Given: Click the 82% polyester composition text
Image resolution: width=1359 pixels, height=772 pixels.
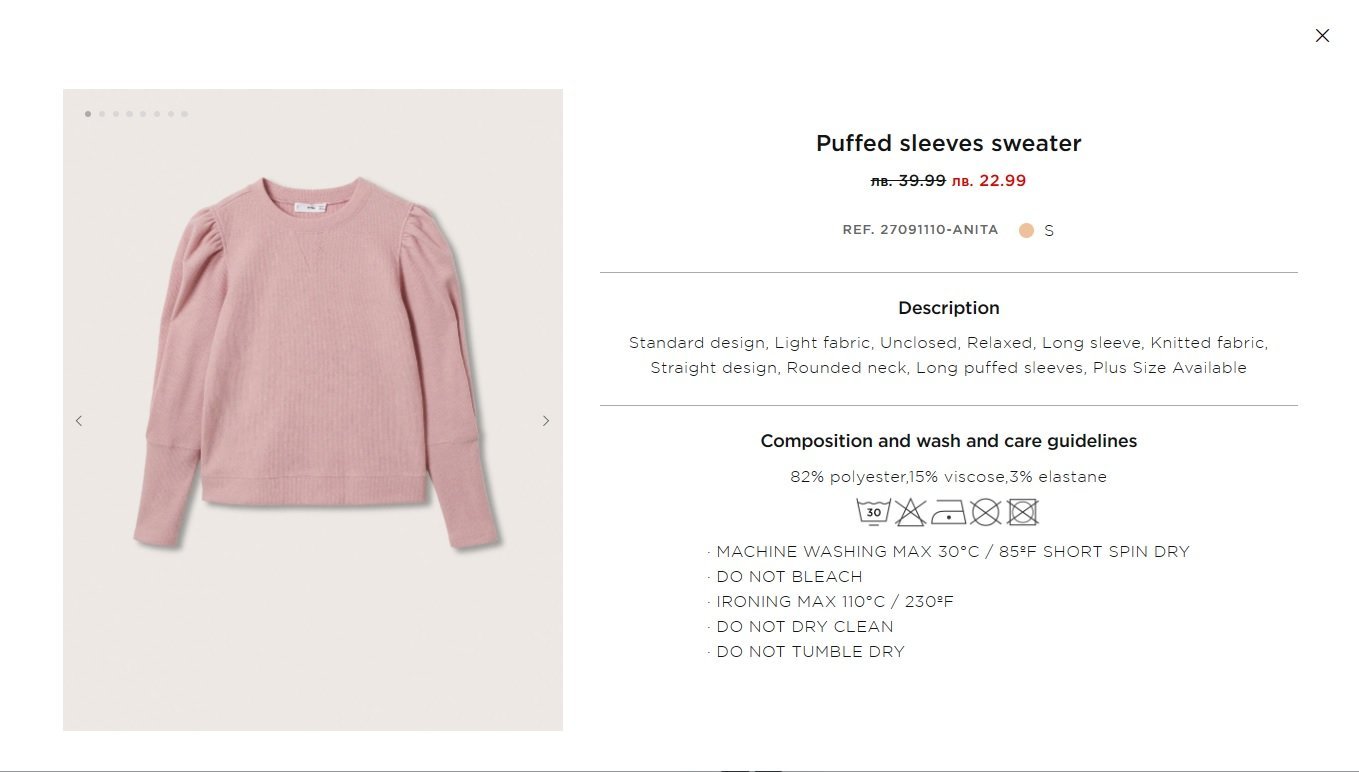Looking at the screenshot, I should pos(948,477).
